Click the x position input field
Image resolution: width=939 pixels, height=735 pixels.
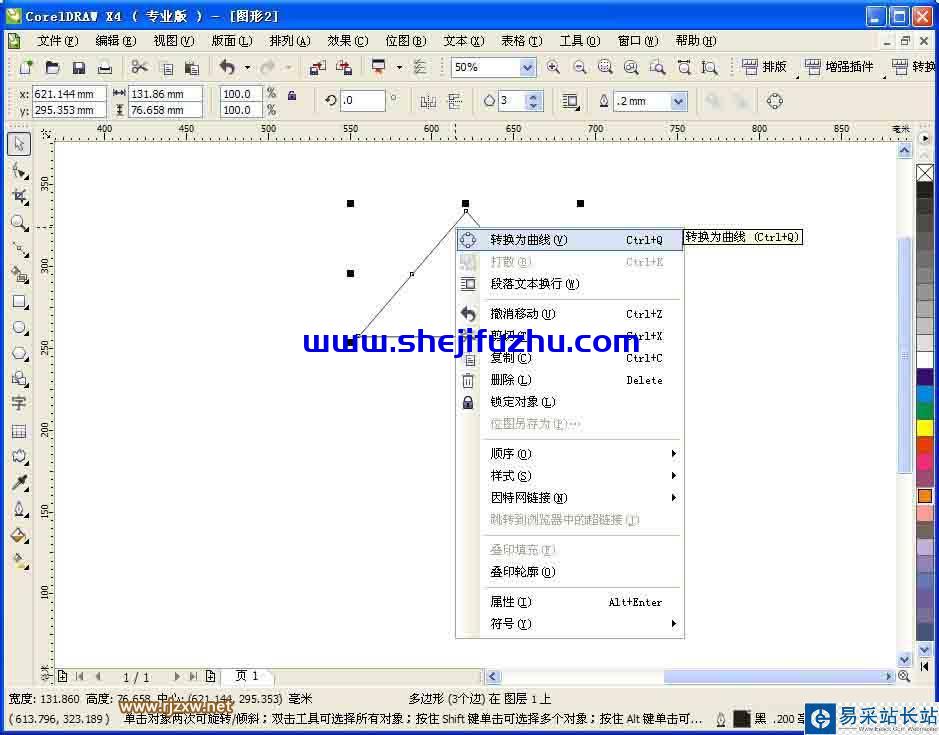[69, 94]
